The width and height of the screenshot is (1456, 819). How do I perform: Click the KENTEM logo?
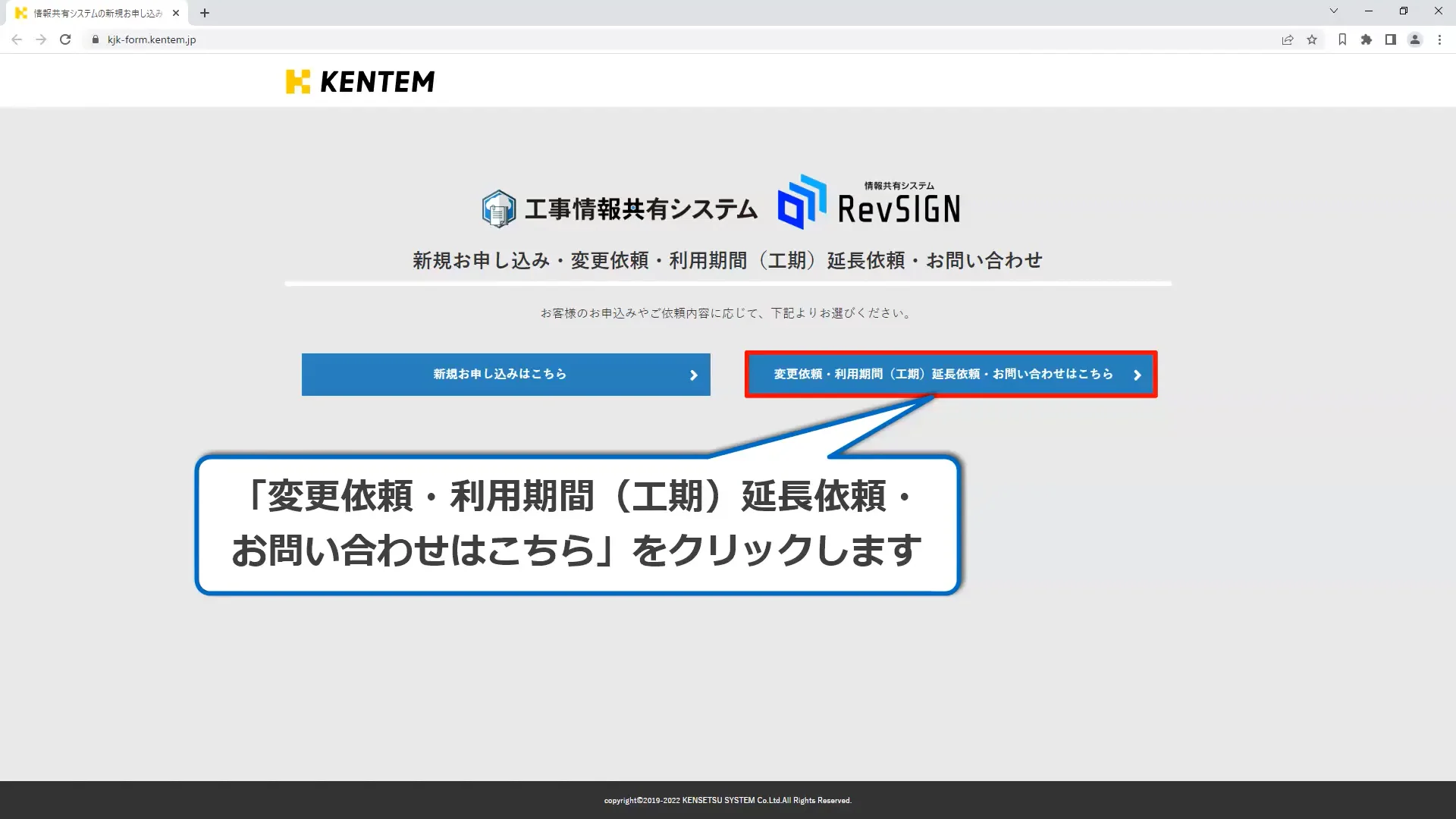(x=360, y=80)
